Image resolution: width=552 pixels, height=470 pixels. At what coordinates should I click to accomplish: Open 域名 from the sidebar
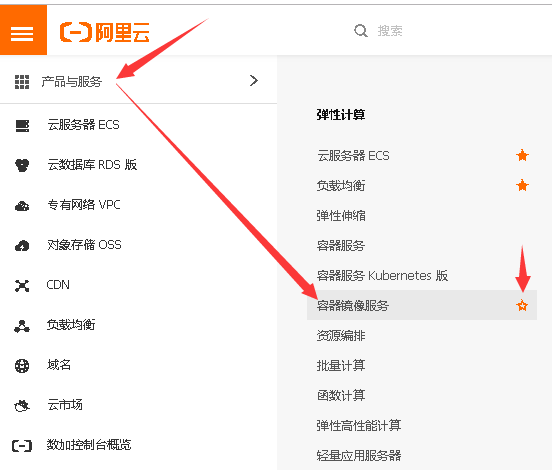coord(59,364)
